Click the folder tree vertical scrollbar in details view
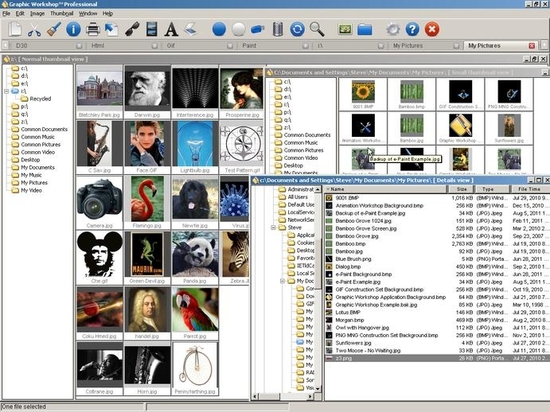This screenshot has height=412, width=550. click(x=318, y=290)
